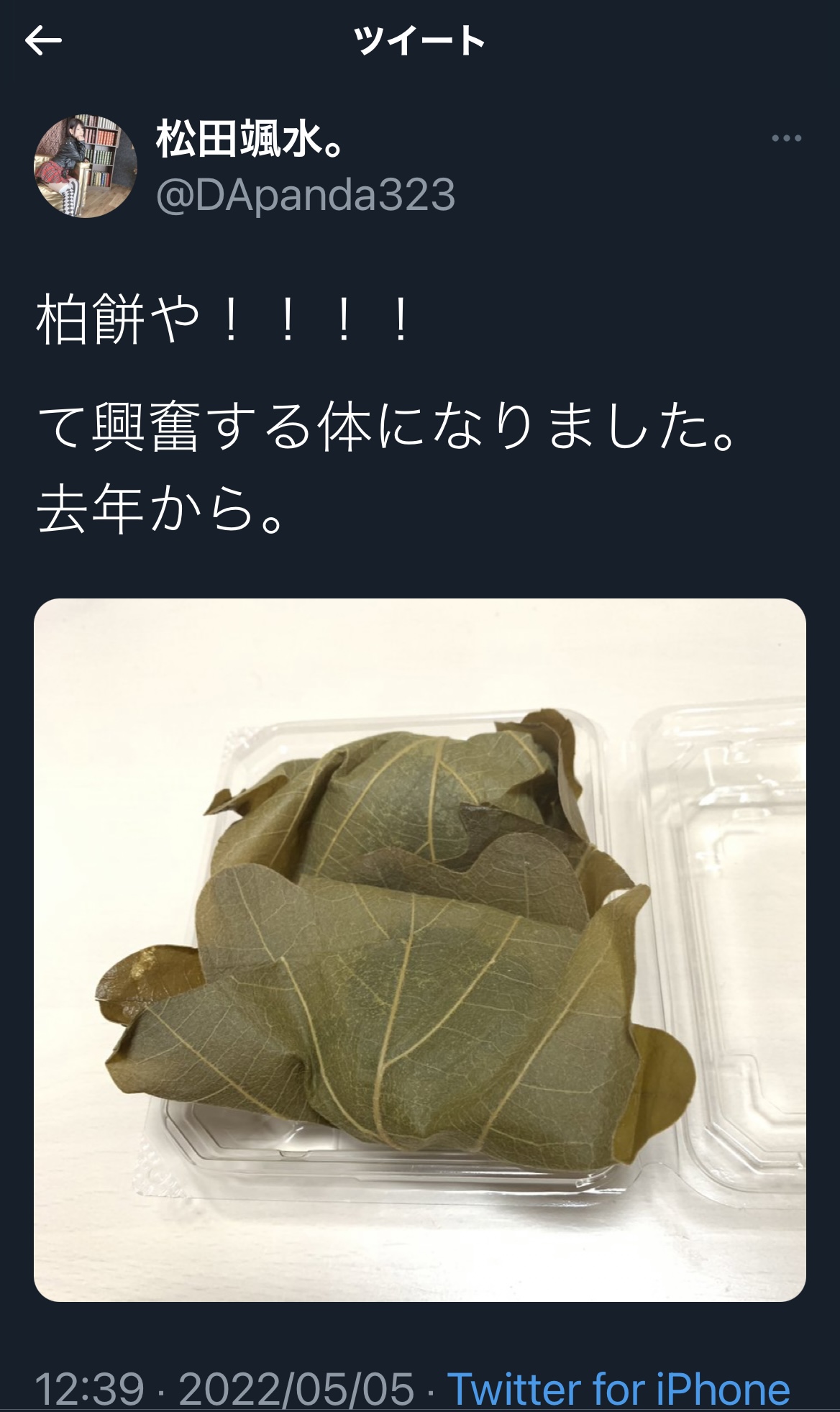Tap the line て興奮する体になりました。
Image resolution: width=840 pixels, height=1412 pixels.
point(386,429)
